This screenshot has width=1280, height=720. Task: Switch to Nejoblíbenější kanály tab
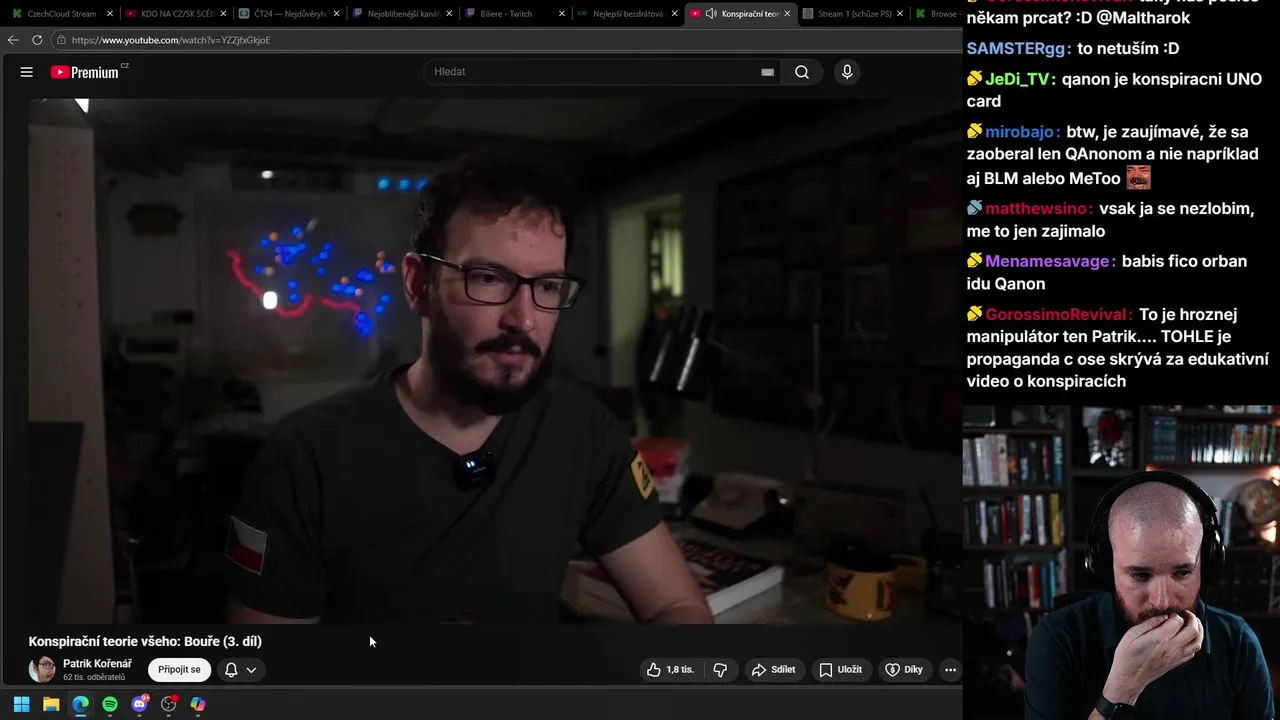(402, 14)
